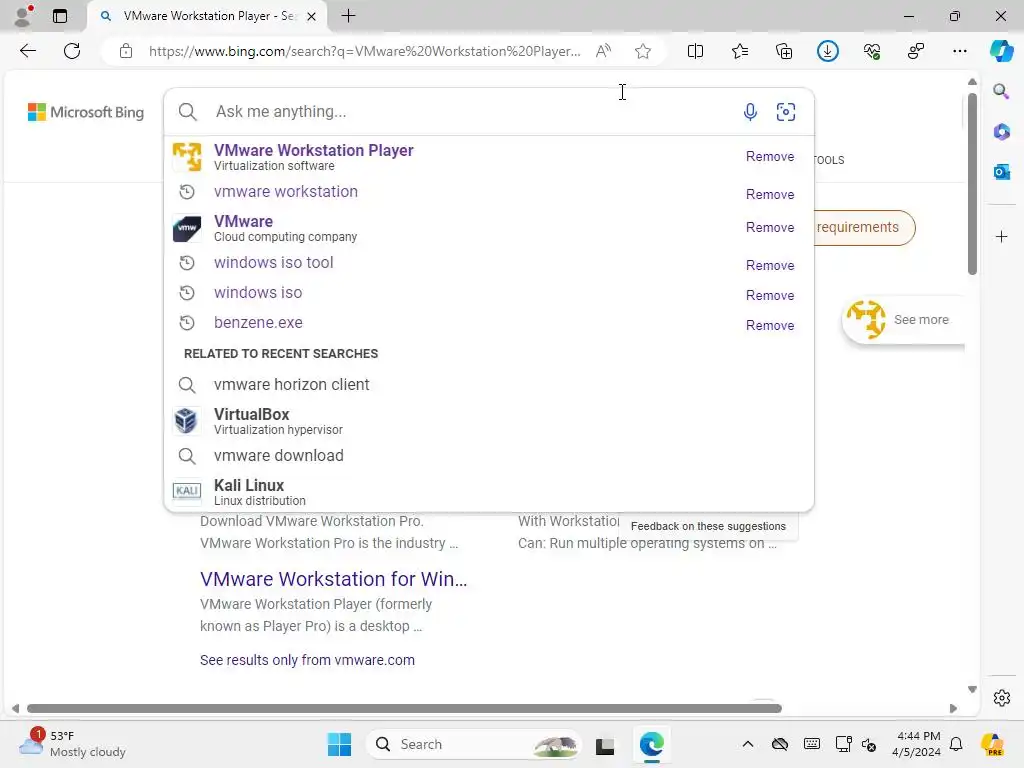Go back with the back arrow
The image size is (1024, 768).
[x=27, y=51]
